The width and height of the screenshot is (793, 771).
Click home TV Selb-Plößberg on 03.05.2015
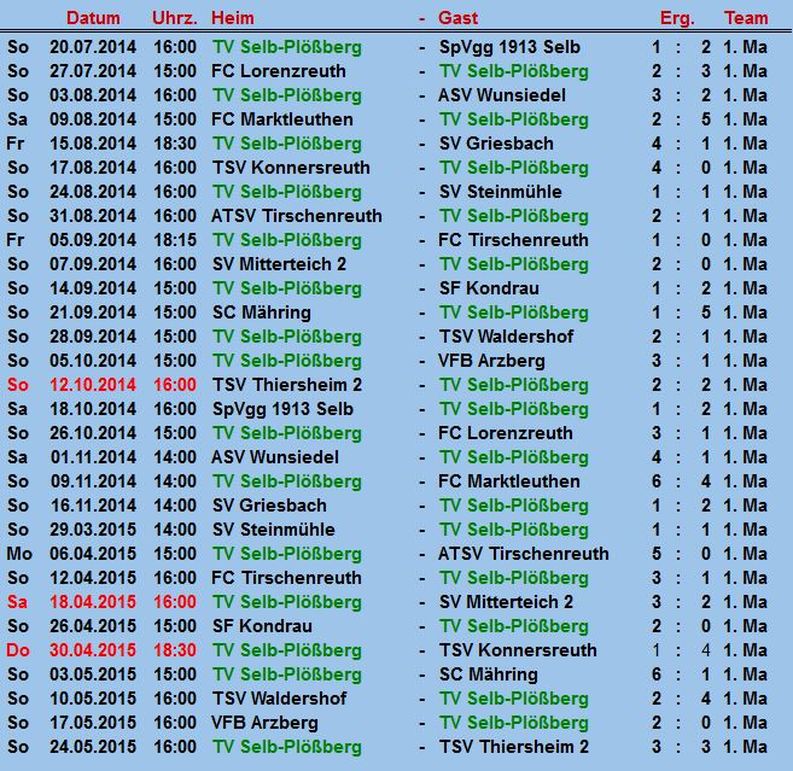coord(287,674)
